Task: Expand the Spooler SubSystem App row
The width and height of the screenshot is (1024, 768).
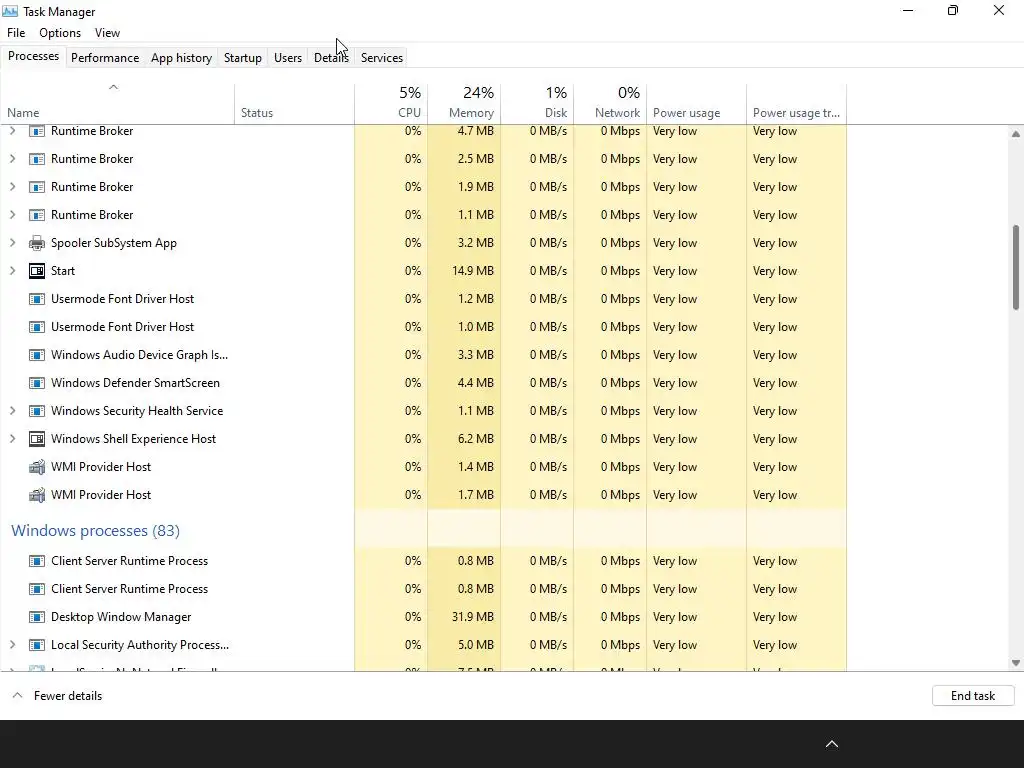Action: [x=12, y=243]
